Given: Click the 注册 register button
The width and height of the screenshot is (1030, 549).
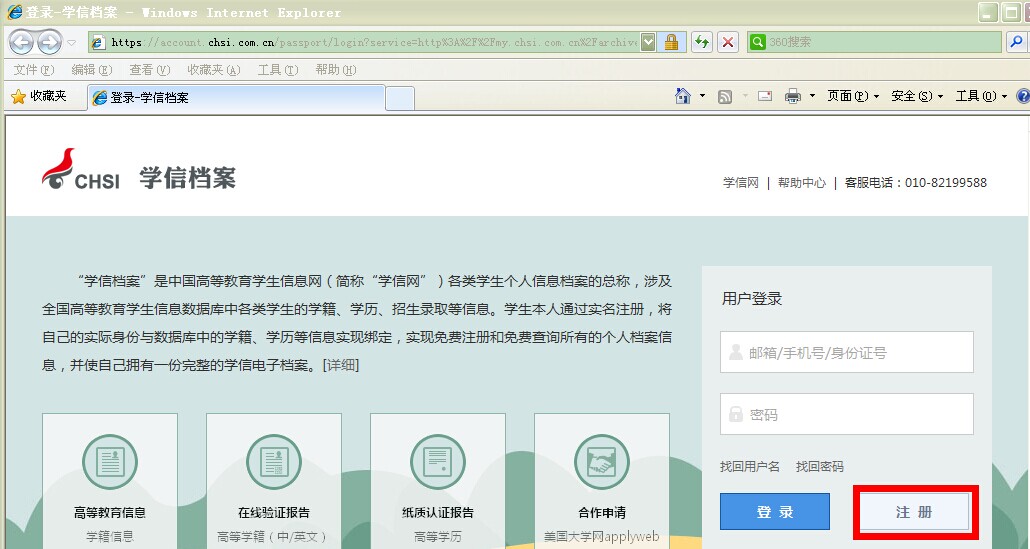Looking at the screenshot, I should click(914, 512).
